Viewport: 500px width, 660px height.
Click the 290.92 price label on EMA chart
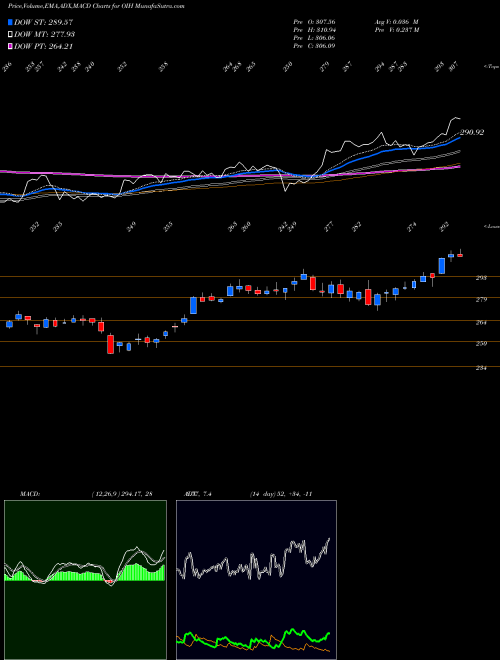472,132
